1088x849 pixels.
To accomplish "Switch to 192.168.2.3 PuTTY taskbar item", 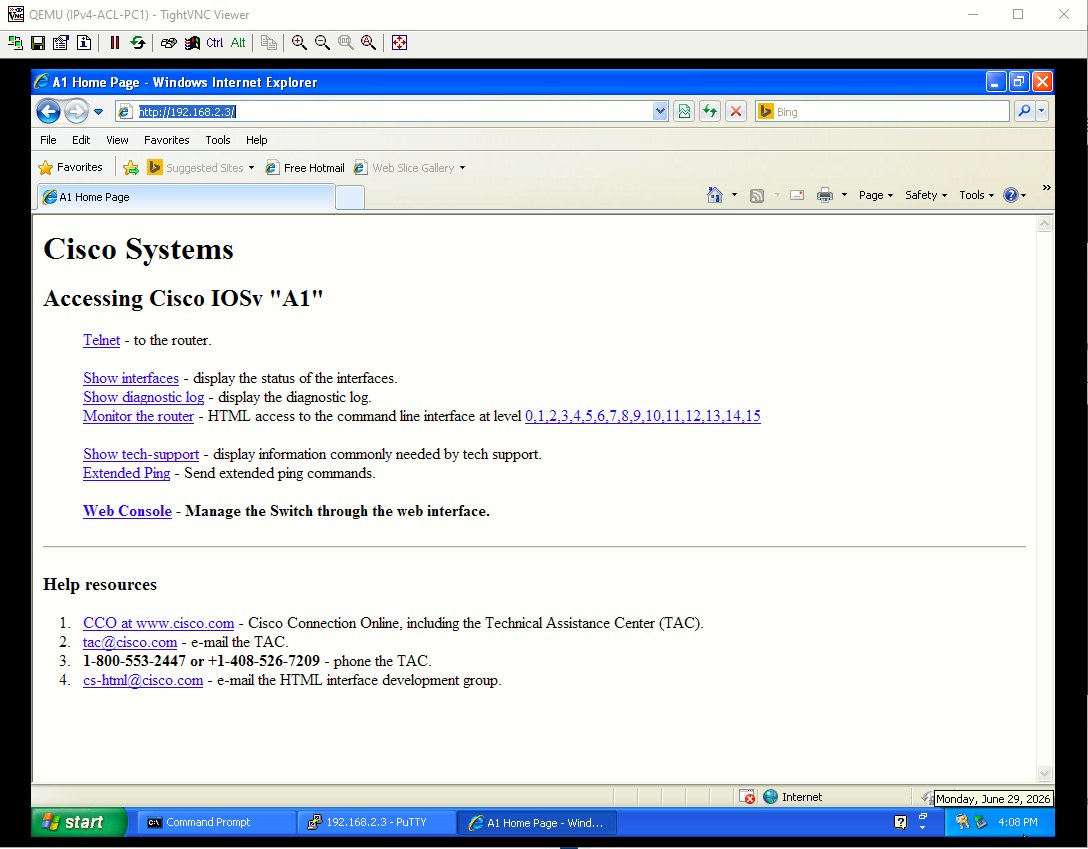I will click(377, 823).
